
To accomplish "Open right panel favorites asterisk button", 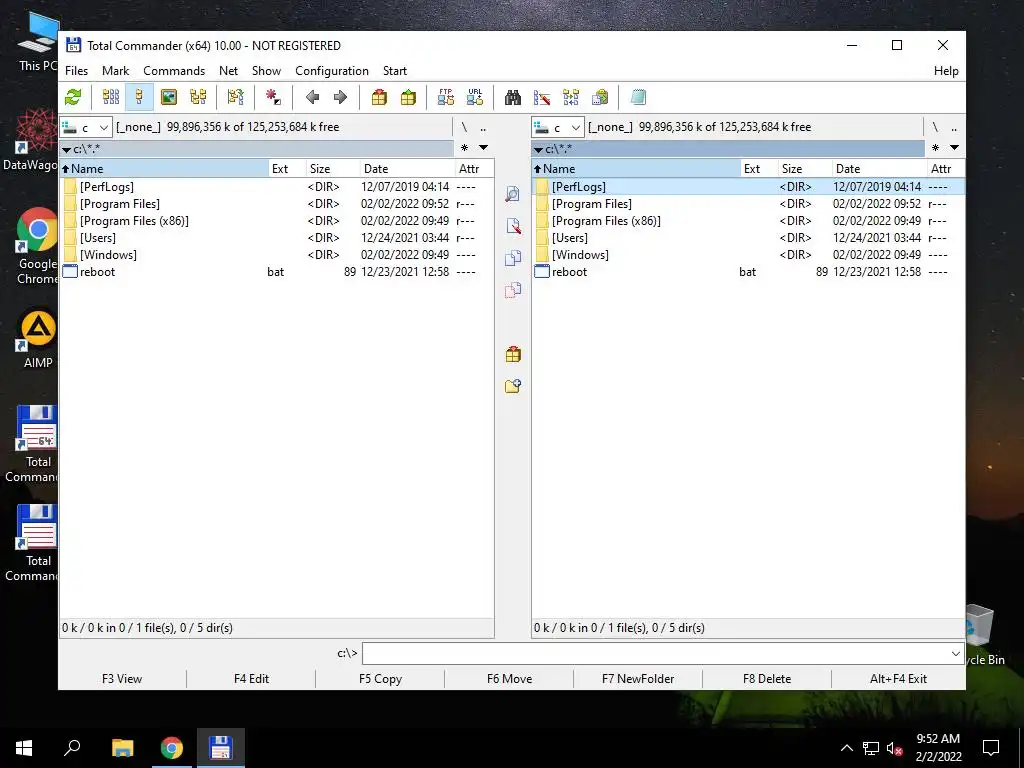I will [935, 148].
